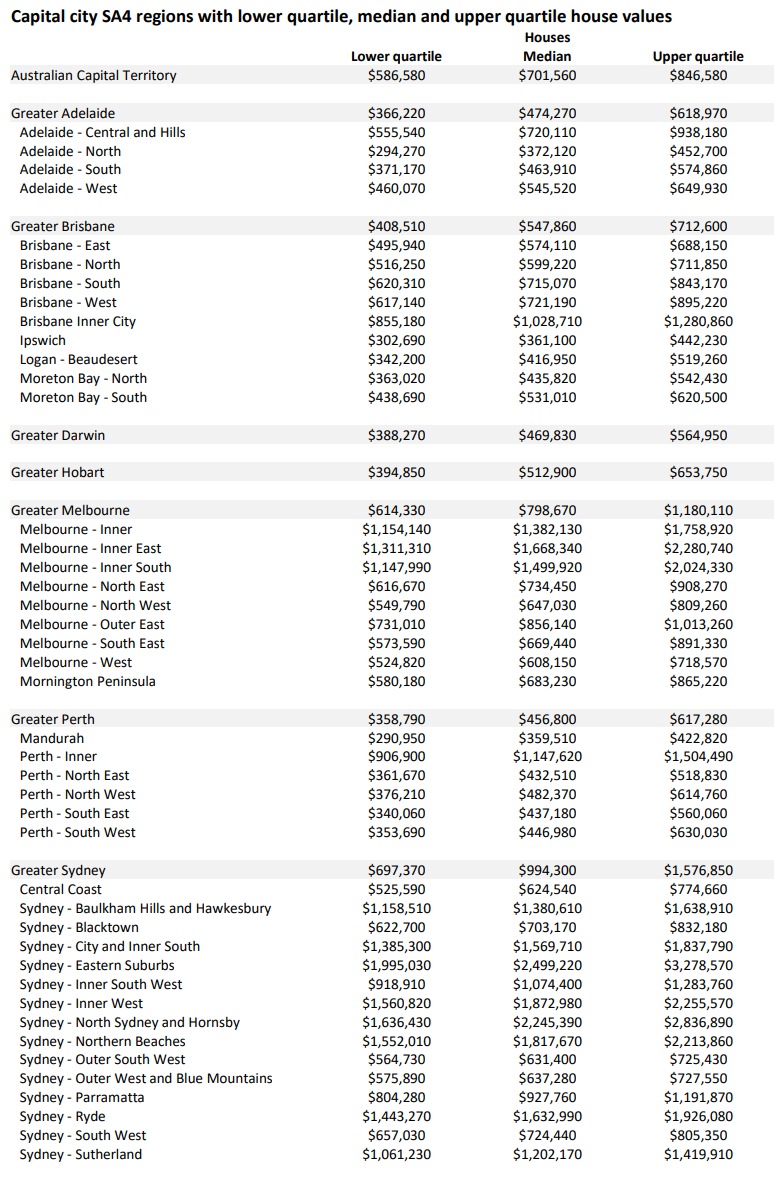Select the Greater Hobart median value $512,900
Image resolution: width=778 pixels, height=1177 pixels.
547,472
